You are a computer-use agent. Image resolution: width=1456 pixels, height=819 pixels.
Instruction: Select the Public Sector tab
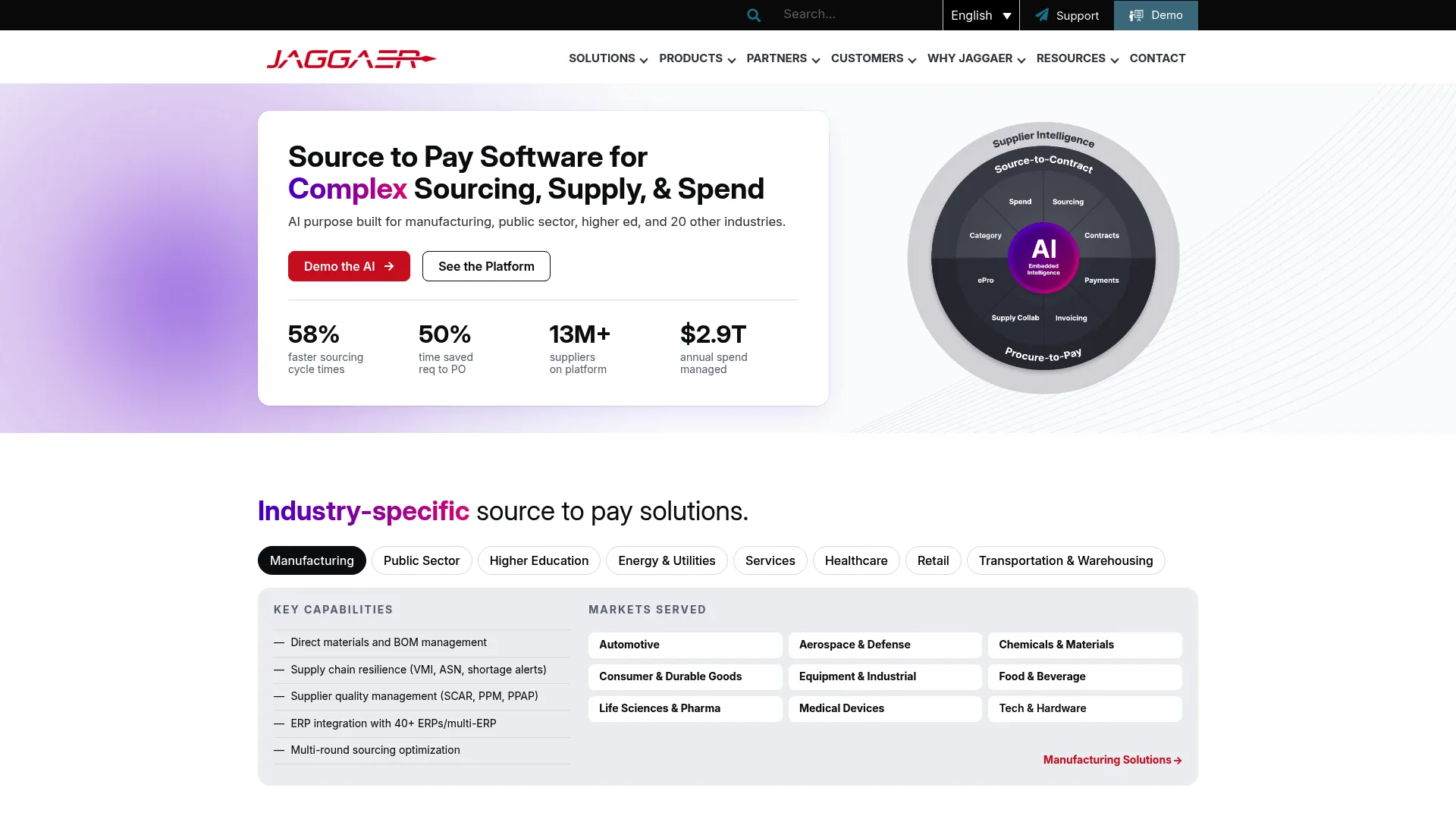tap(422, 560)
